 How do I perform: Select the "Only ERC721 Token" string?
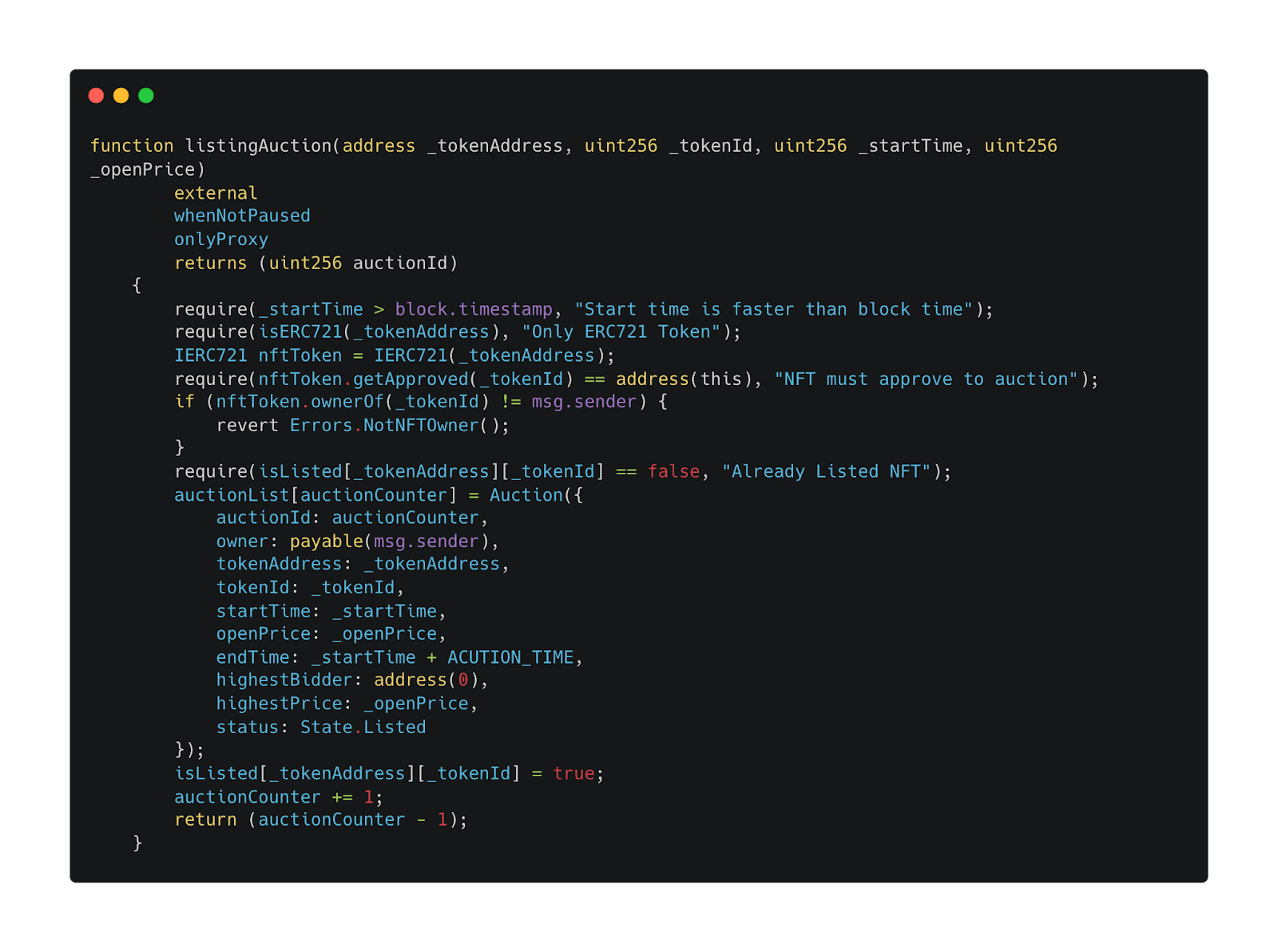[x=621, y=332]
